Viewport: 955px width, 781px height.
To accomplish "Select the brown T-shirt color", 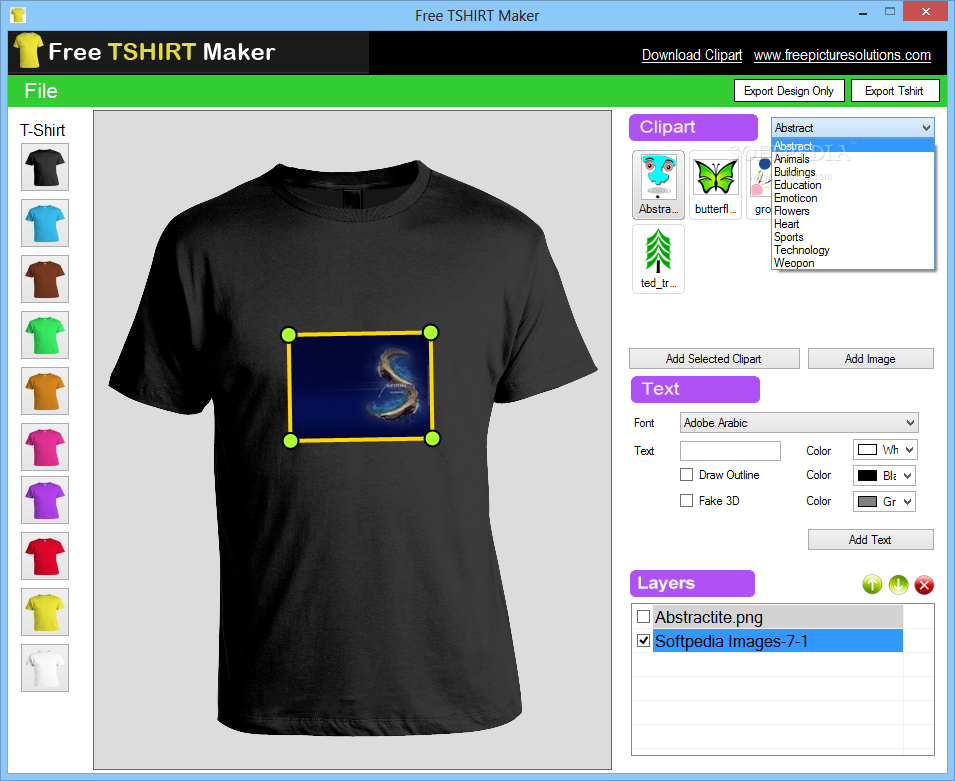I will pos(45,279).
